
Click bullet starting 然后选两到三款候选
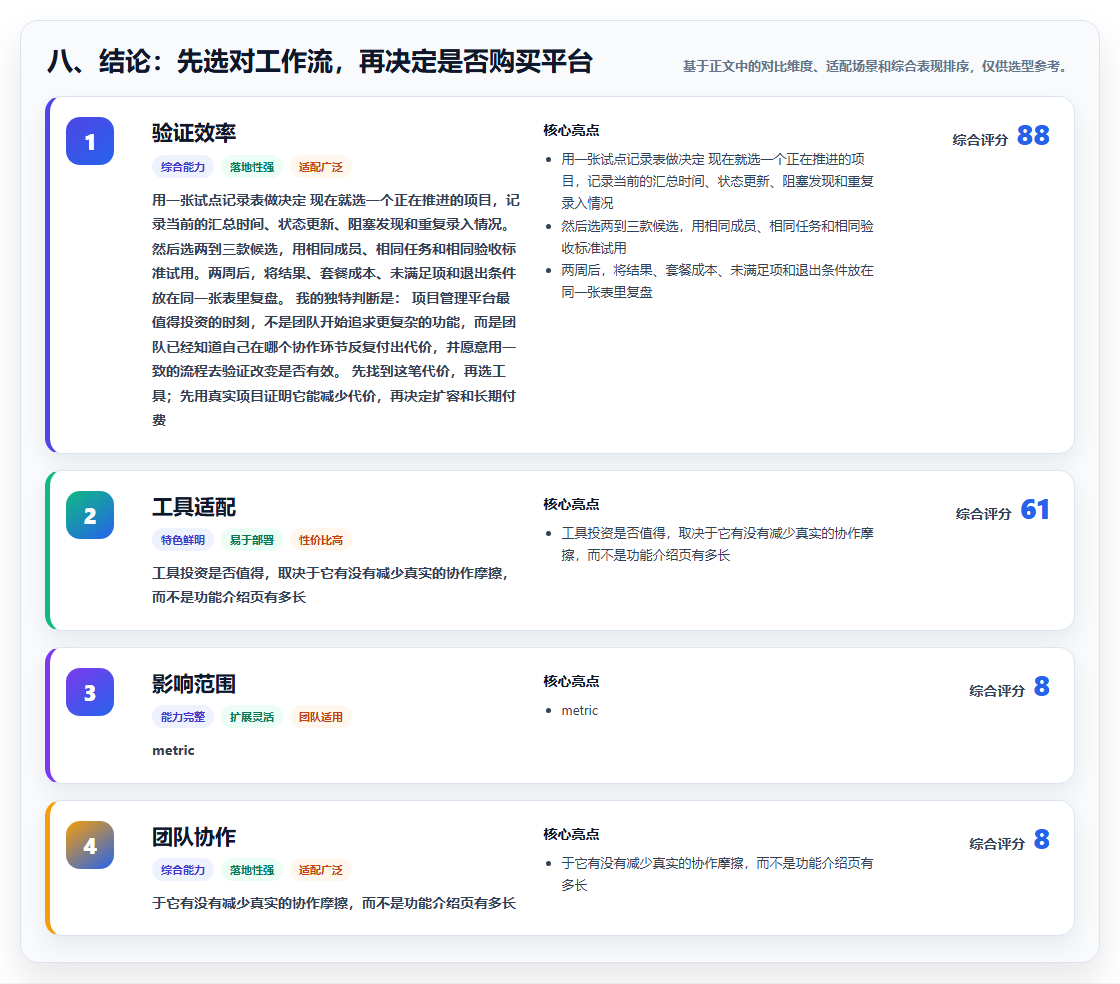717,237
